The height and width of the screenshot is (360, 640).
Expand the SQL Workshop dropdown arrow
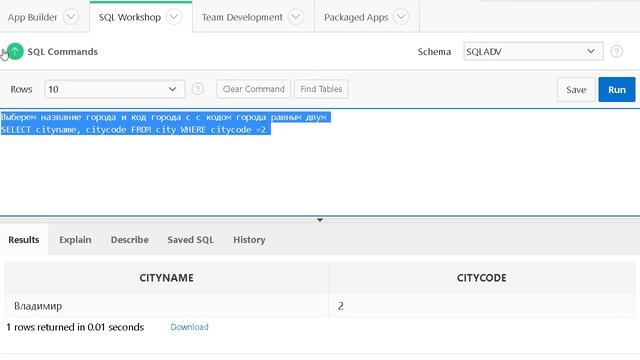pyautogui.click(x=174, y=17)
